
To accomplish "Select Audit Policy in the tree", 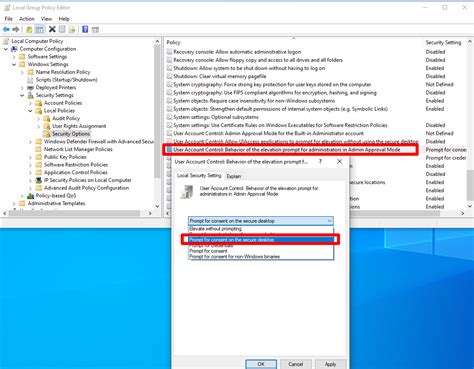I will point(66,118).
